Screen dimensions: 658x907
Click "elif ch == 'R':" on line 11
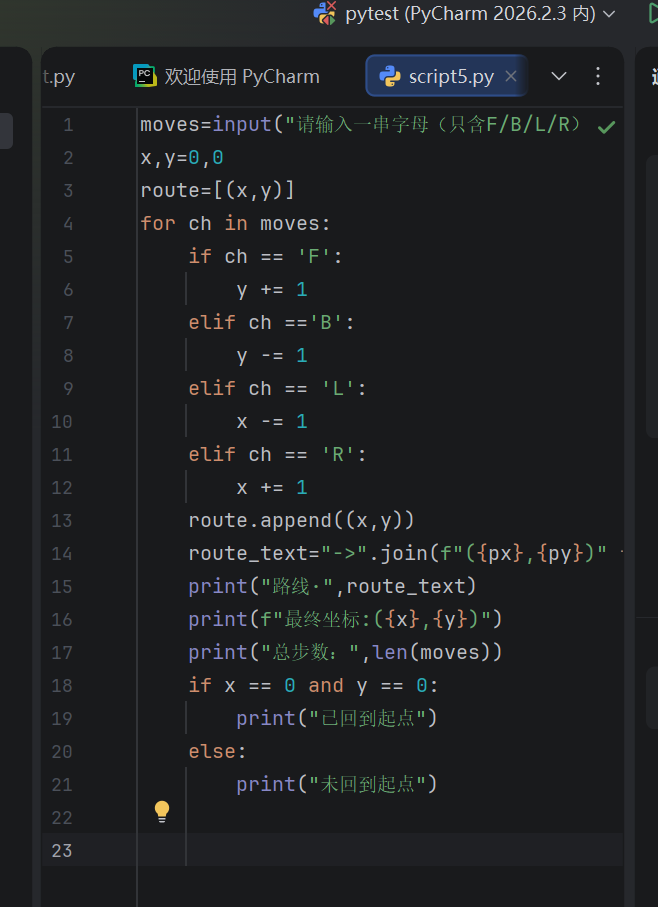(278, 455)
